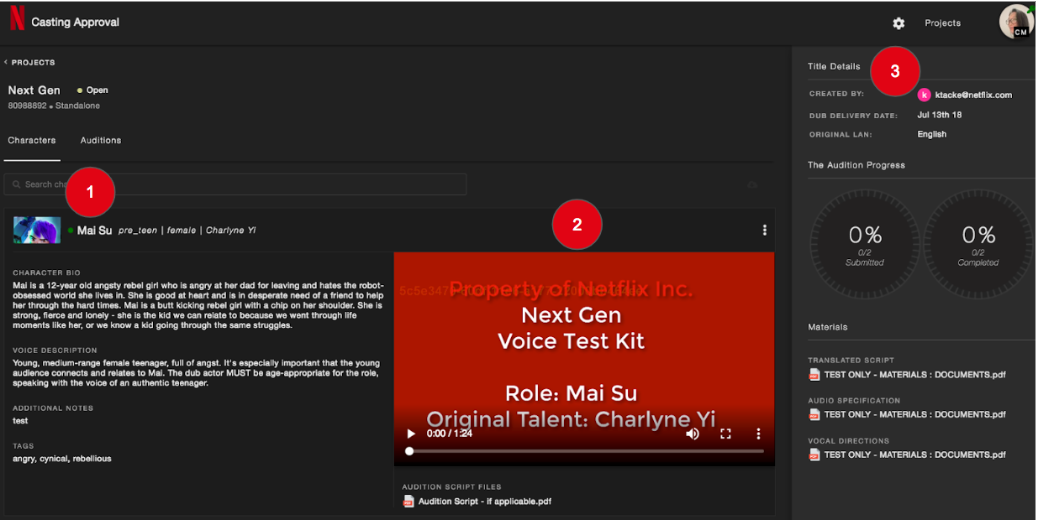1037x520 pixels.
Task: Click the 80988892 Standalone project ID
Action: point(54,106)
